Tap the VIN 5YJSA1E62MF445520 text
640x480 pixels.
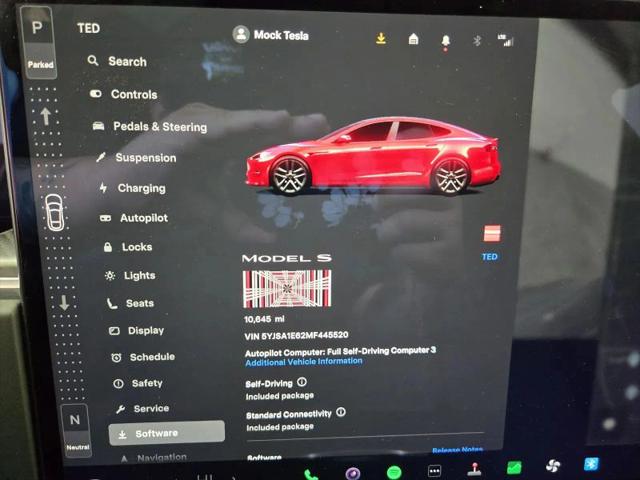[x=296, y=336]
